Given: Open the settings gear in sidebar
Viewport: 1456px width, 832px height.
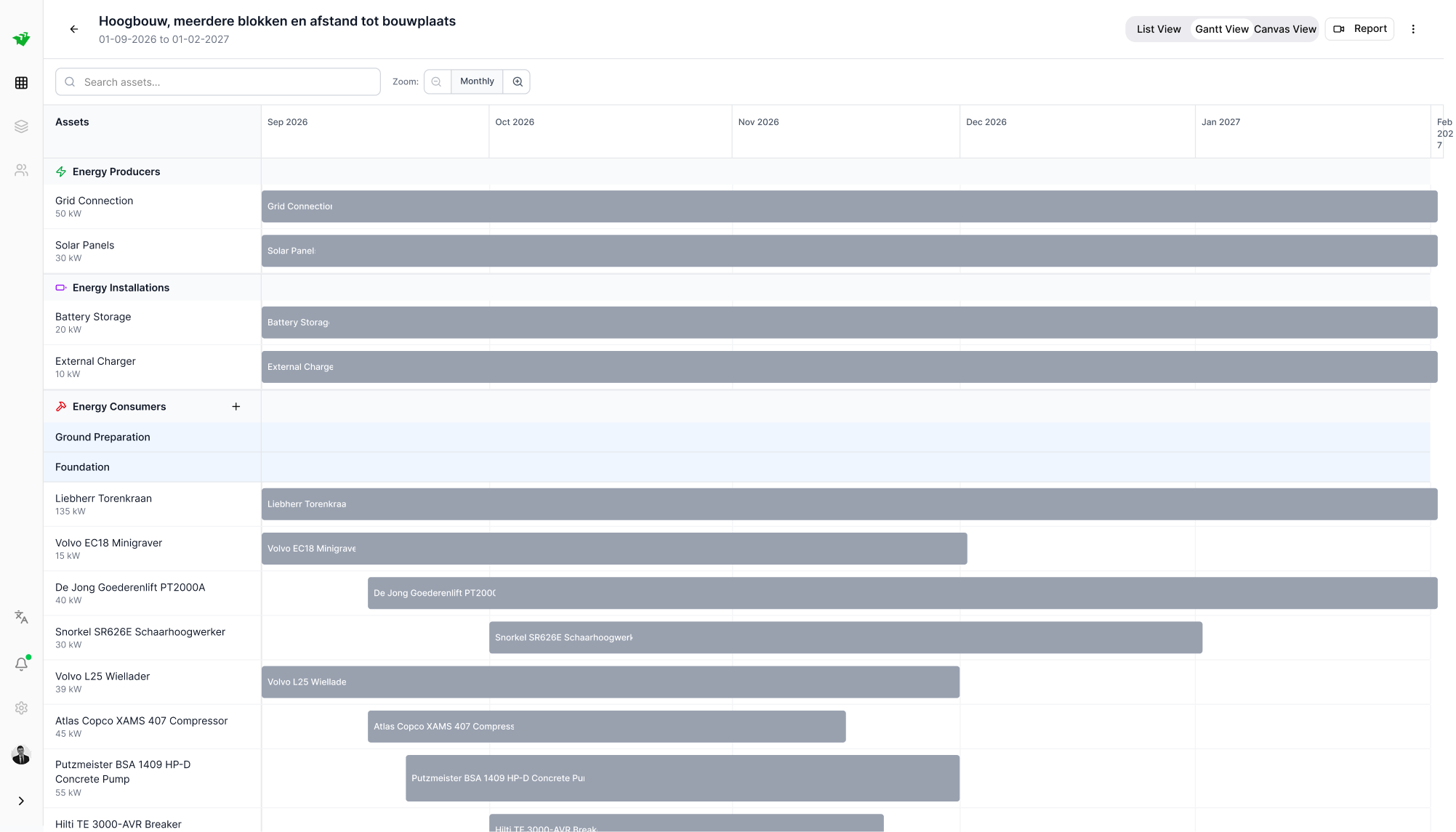Looking at the screenshot, I should coord(21,708).
